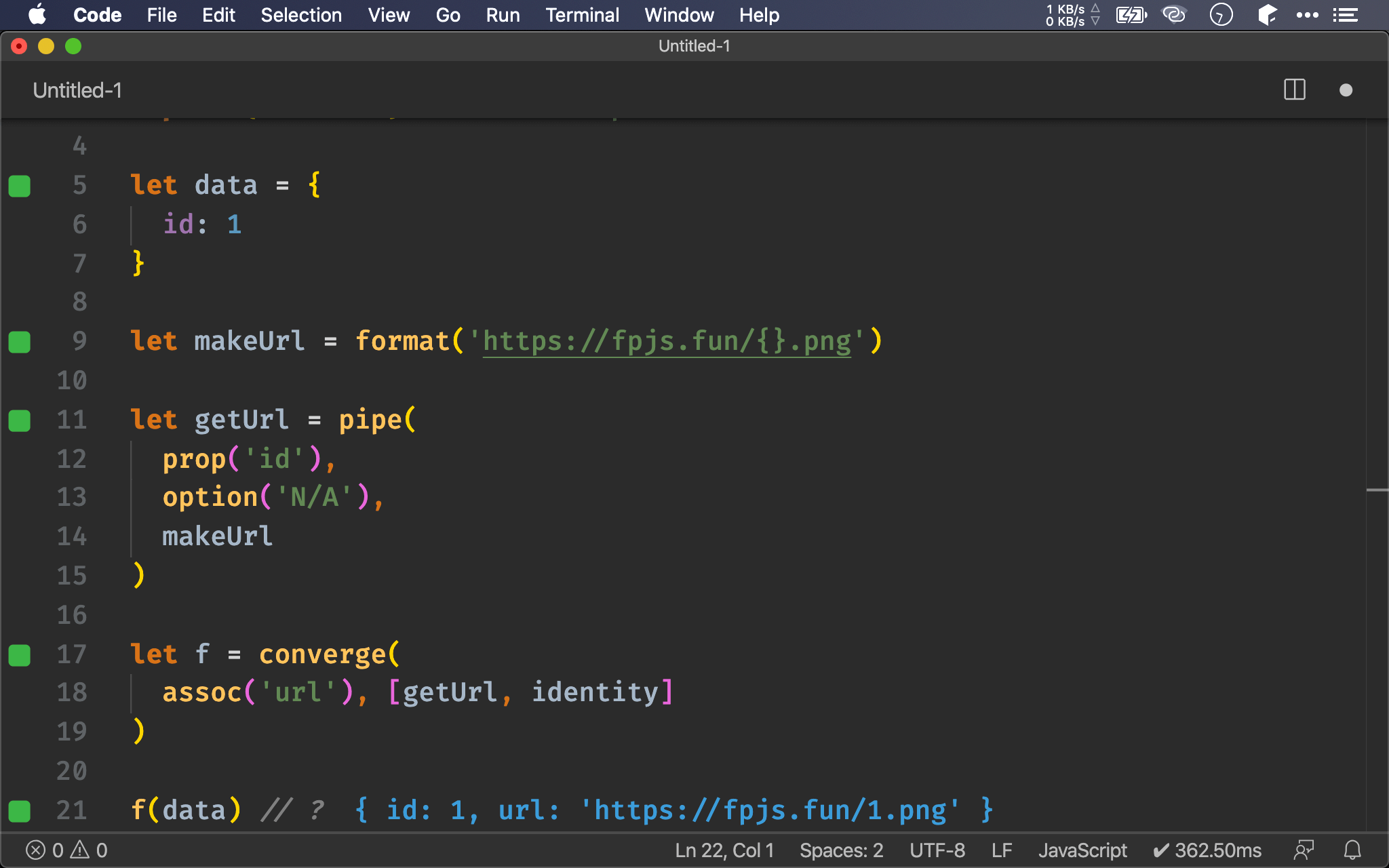This screenshot has height=868, width=1389.
Task: Open the Notification Center list icon
Action: coord(1346,15)
